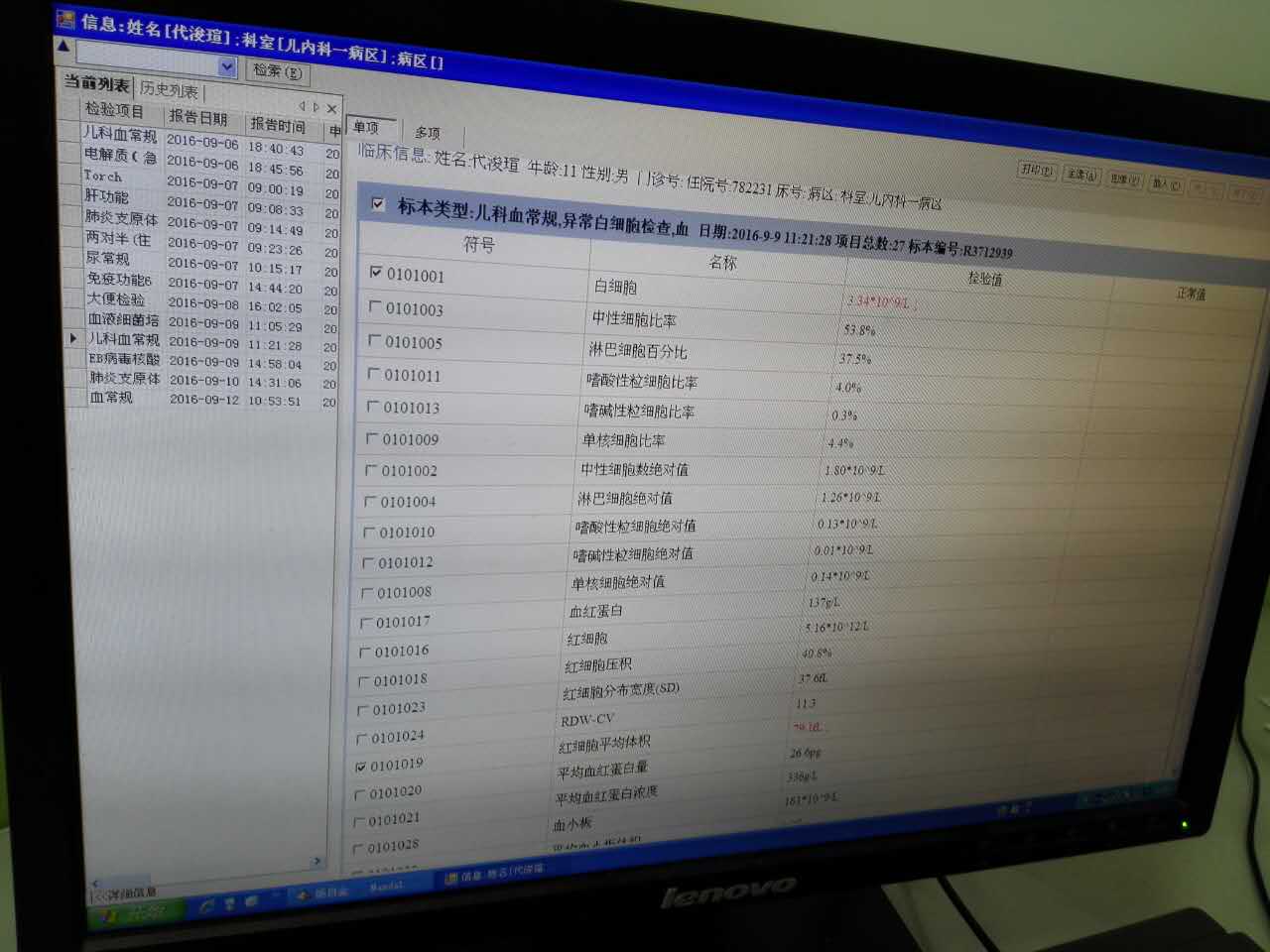1270x952 pixels.
Task: Tick checkbox for item 0101004
Action: pos(369,501)
